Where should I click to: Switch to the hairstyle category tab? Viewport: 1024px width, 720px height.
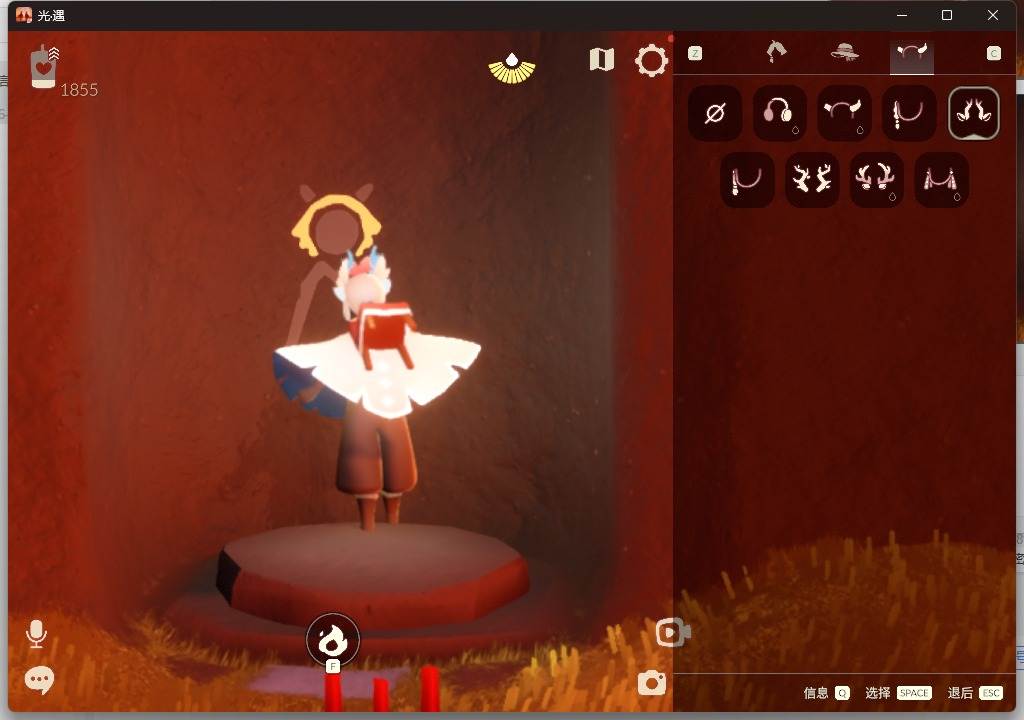[x=776, y=52]
